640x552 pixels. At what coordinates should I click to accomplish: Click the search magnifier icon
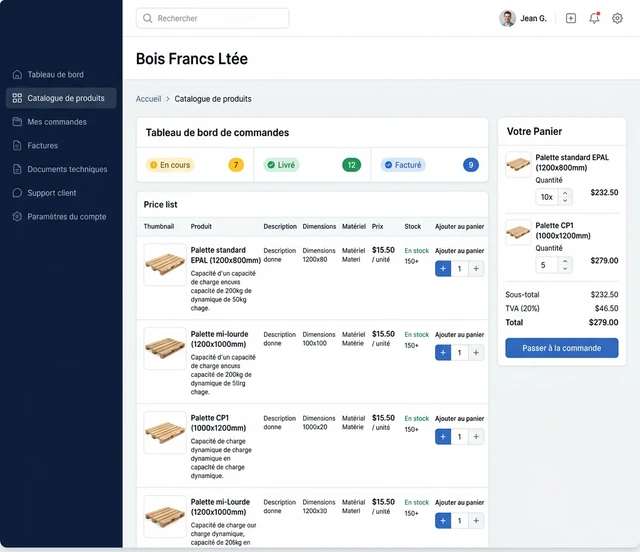tap(148, 18)
